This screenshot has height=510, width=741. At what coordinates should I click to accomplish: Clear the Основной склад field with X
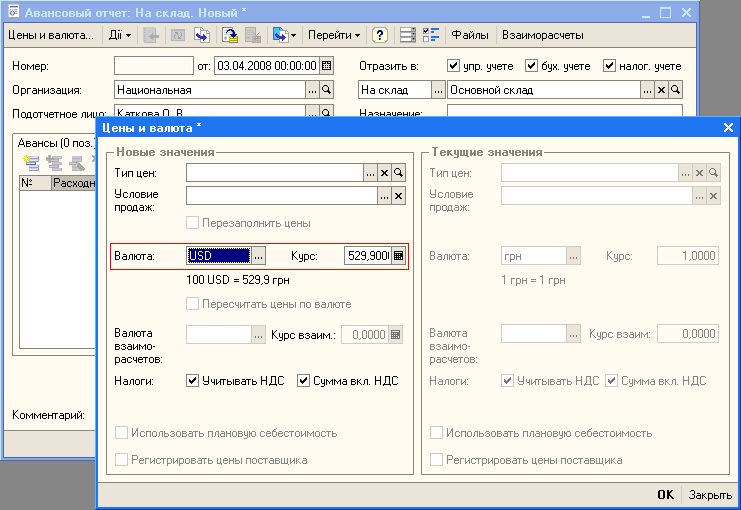click(661, 90)
